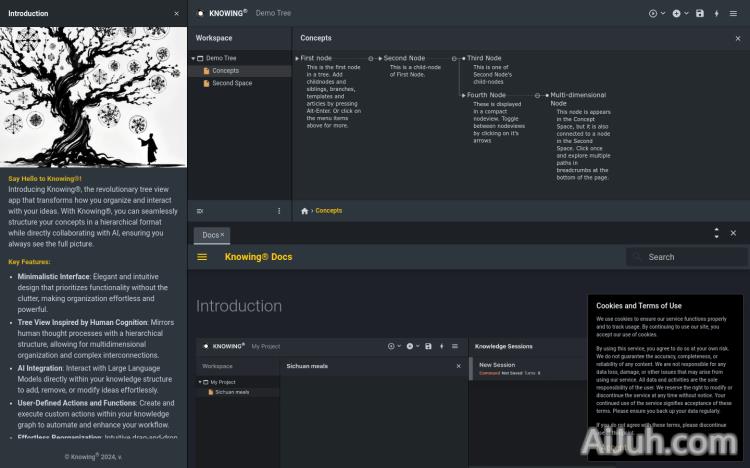Screen dimensions: 750x468
Task: Click the home icon in breadcrumbs
Action: pos(305,211)
